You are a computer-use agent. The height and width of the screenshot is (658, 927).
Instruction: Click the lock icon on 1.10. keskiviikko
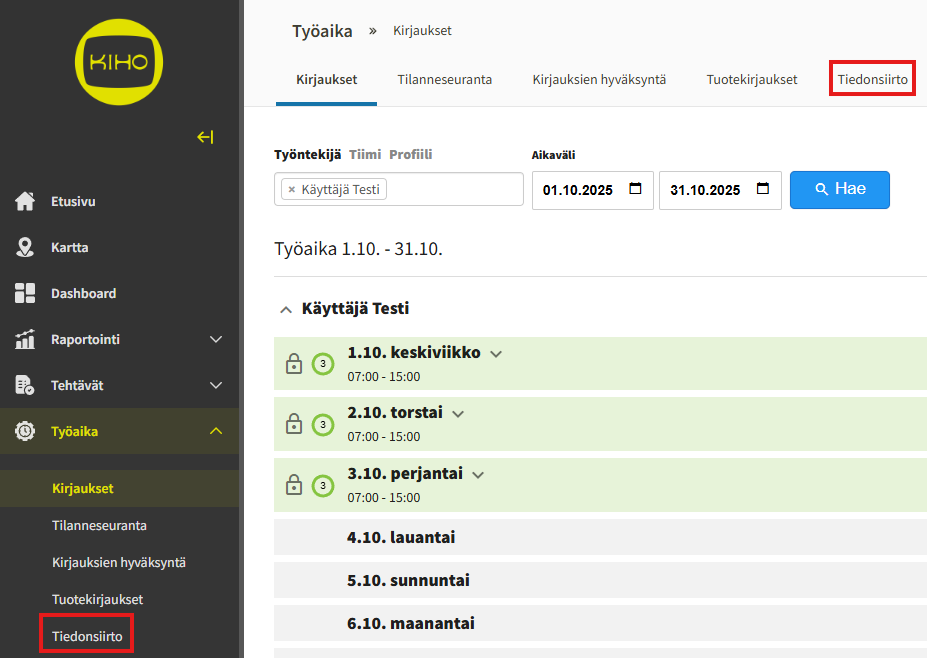[x=294, y=364]
